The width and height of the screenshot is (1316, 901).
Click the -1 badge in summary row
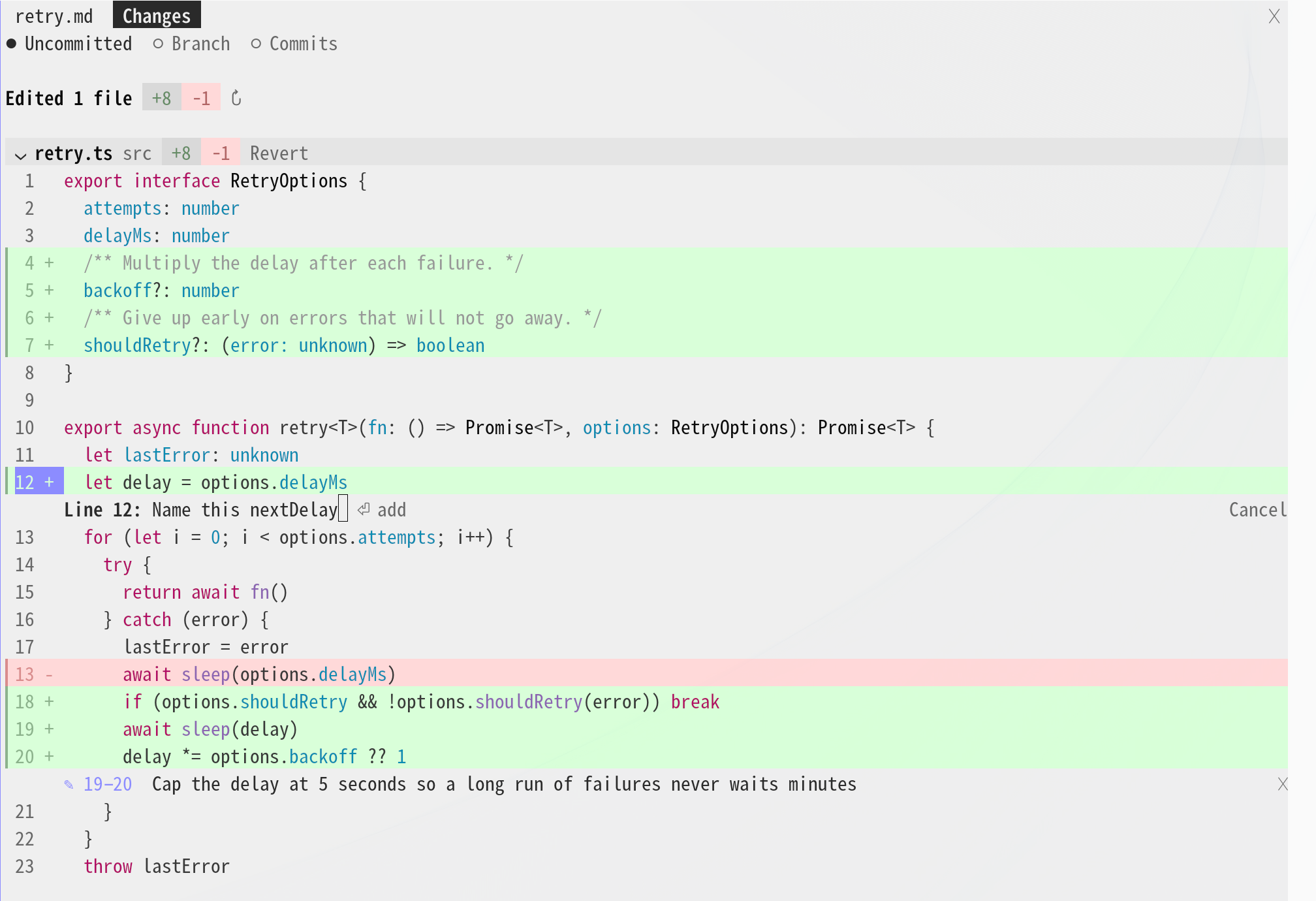[201, 98]
